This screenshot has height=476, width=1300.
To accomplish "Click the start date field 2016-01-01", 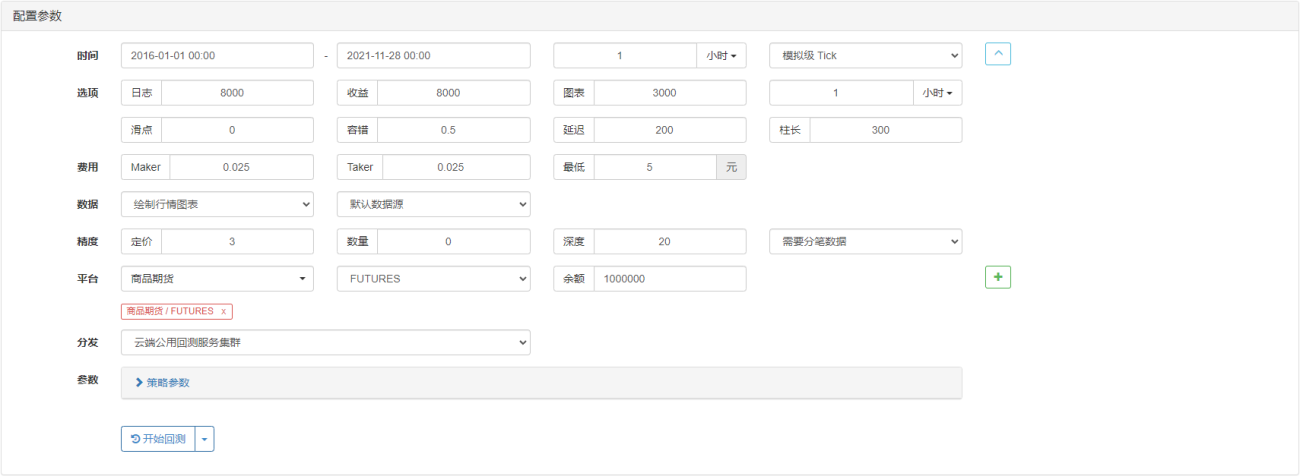I will tap(217, 55).
